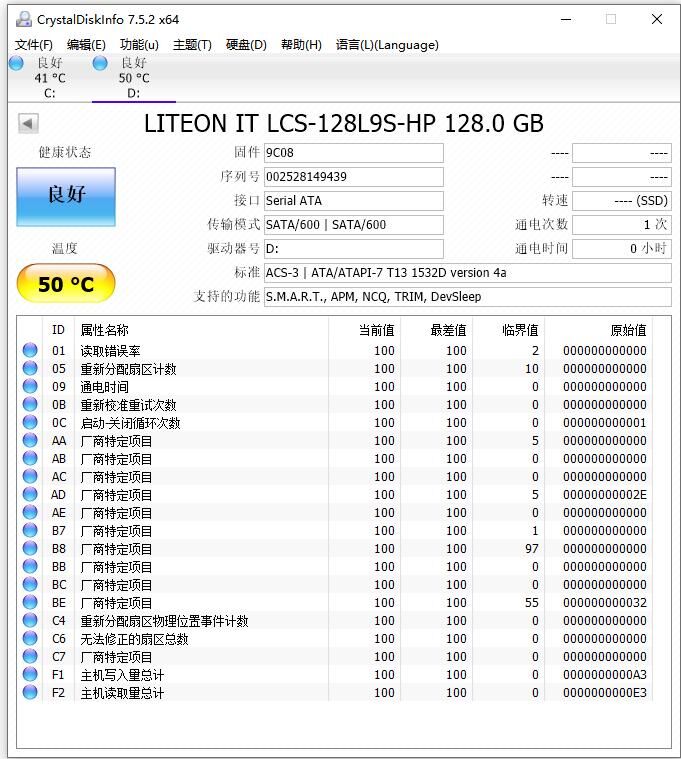Click the status icon for row C7
681x759 pixels.
pyautogui.click(x=30, y=656)
